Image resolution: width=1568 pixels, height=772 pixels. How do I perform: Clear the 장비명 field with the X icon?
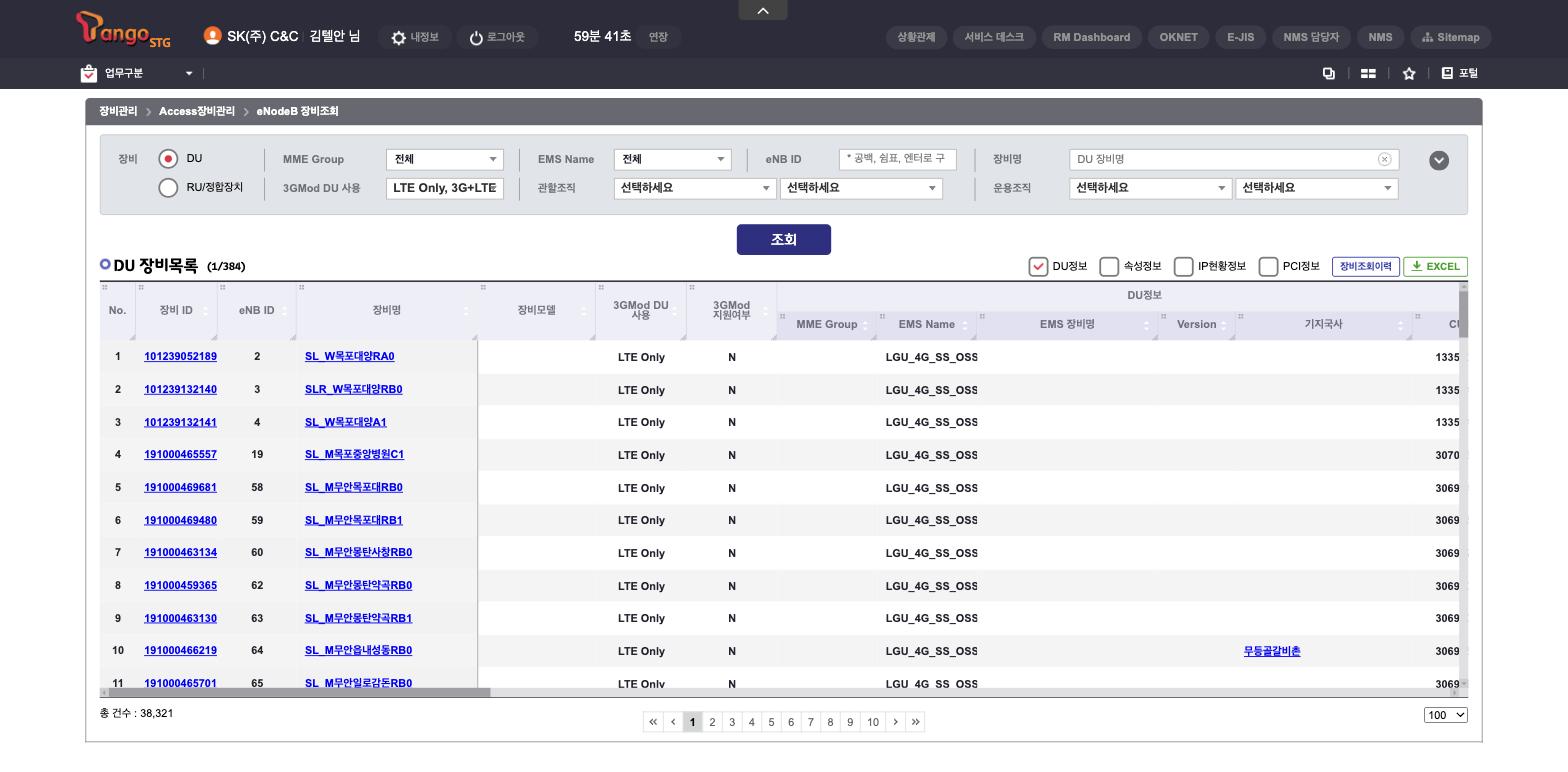pyautogui.click(x=1385, y=159)
